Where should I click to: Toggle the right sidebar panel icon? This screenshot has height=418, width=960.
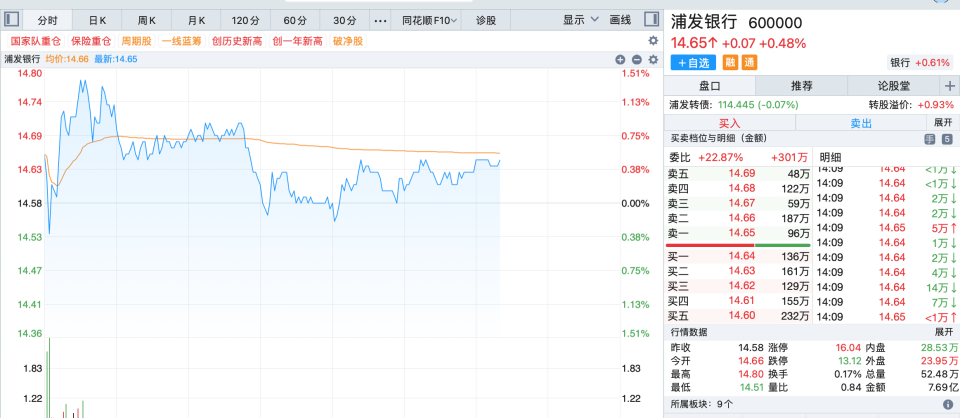point(651,20)
